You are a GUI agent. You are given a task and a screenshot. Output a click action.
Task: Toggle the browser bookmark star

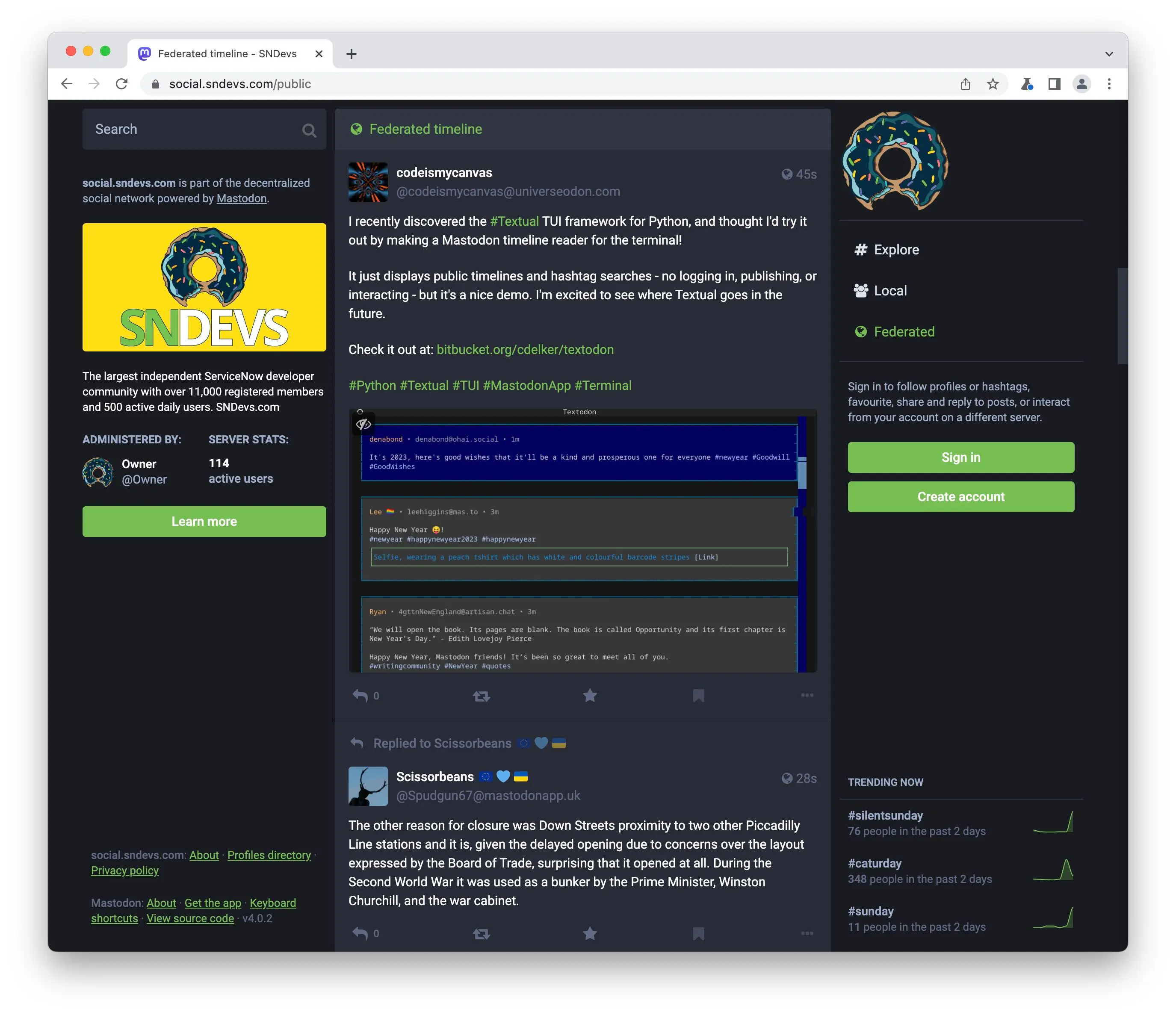coord(993,83)
